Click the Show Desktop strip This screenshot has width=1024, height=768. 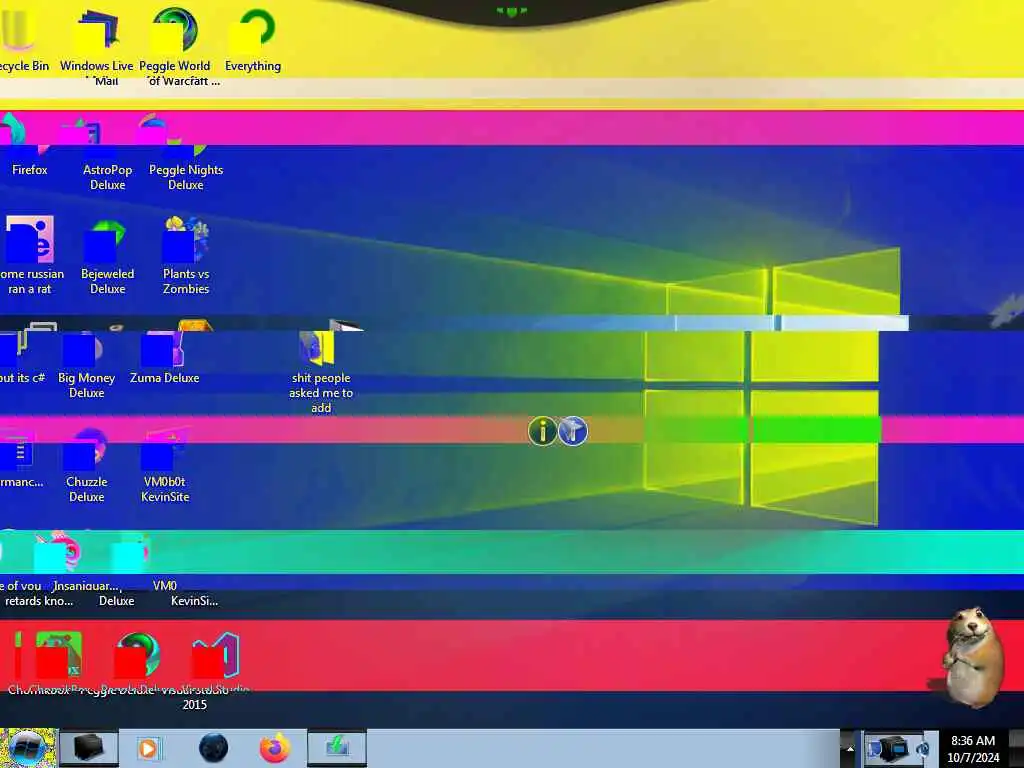point(1016,748)
